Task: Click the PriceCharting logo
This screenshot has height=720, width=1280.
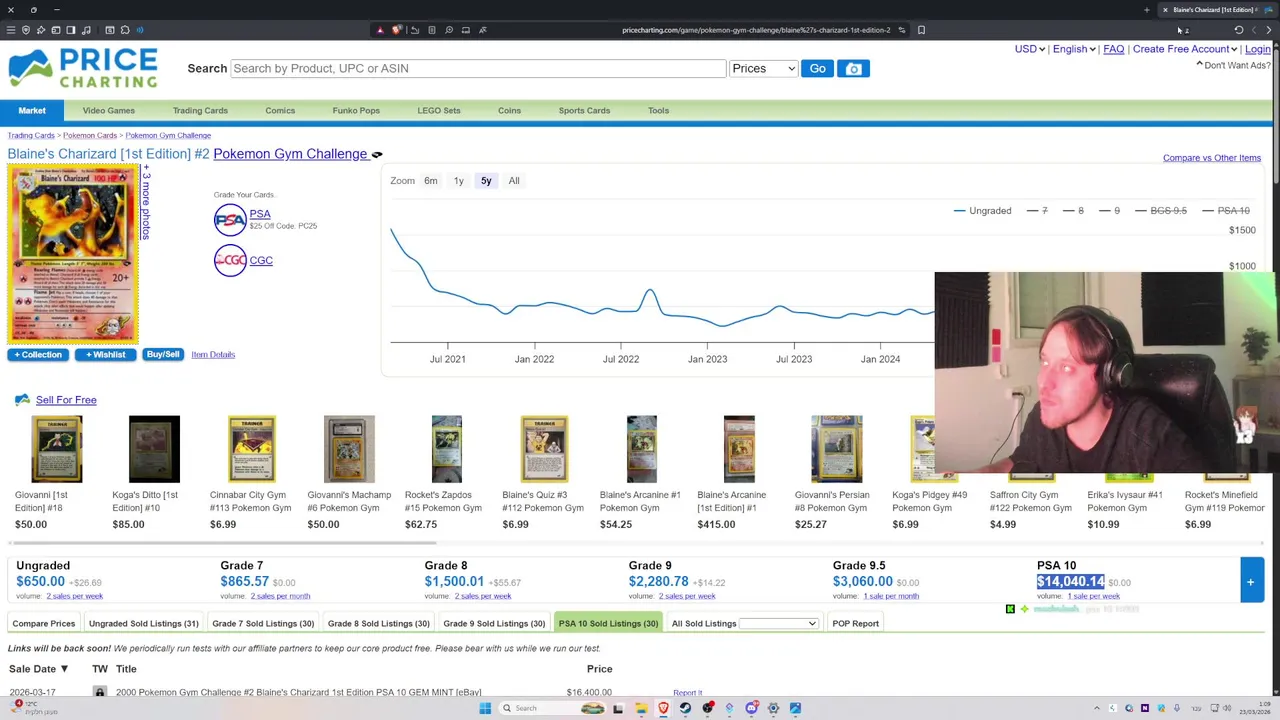Action: [83, 68]
